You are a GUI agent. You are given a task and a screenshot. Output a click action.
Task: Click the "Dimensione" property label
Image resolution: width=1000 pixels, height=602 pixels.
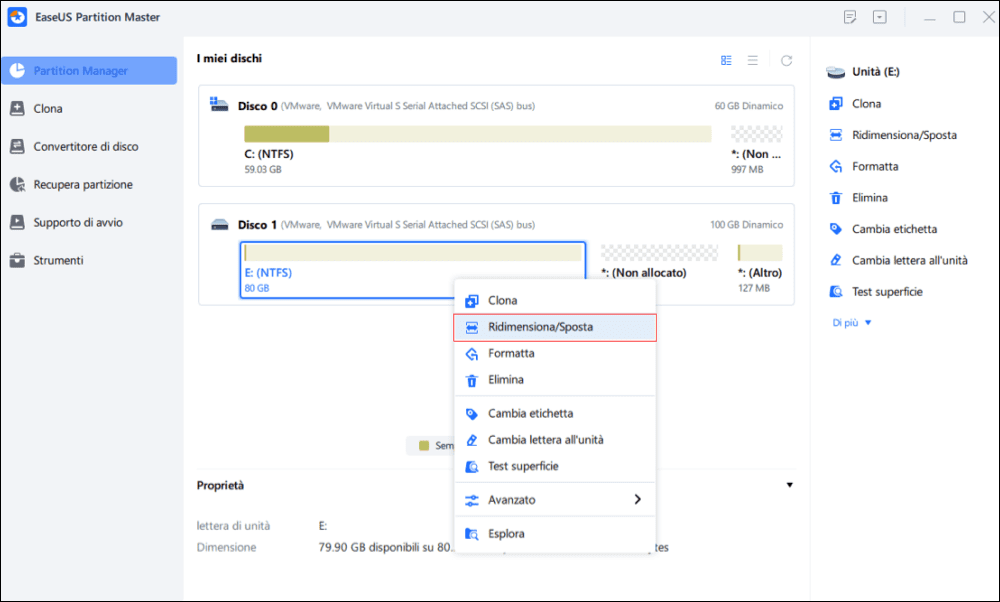pos(226,548)
